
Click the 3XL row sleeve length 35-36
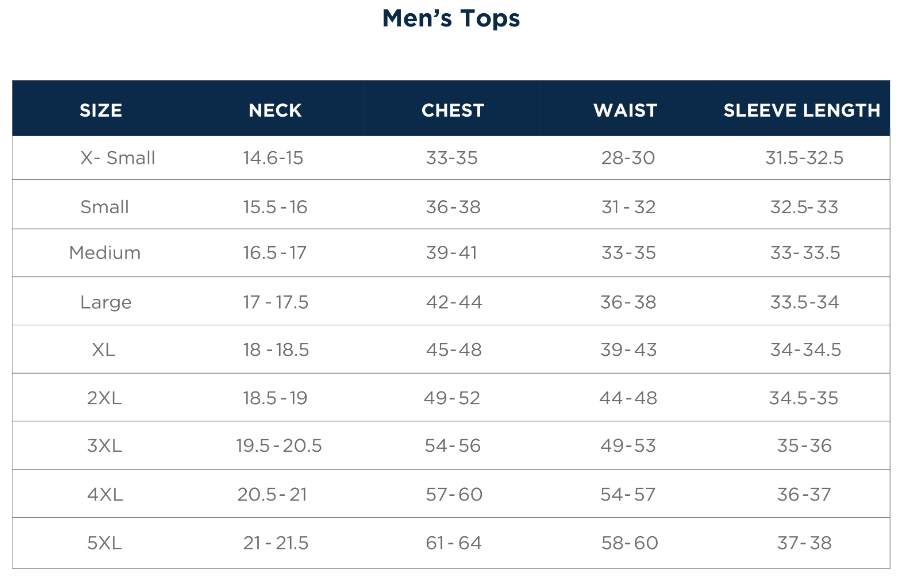pyautogui.click(x=804, y=446)
